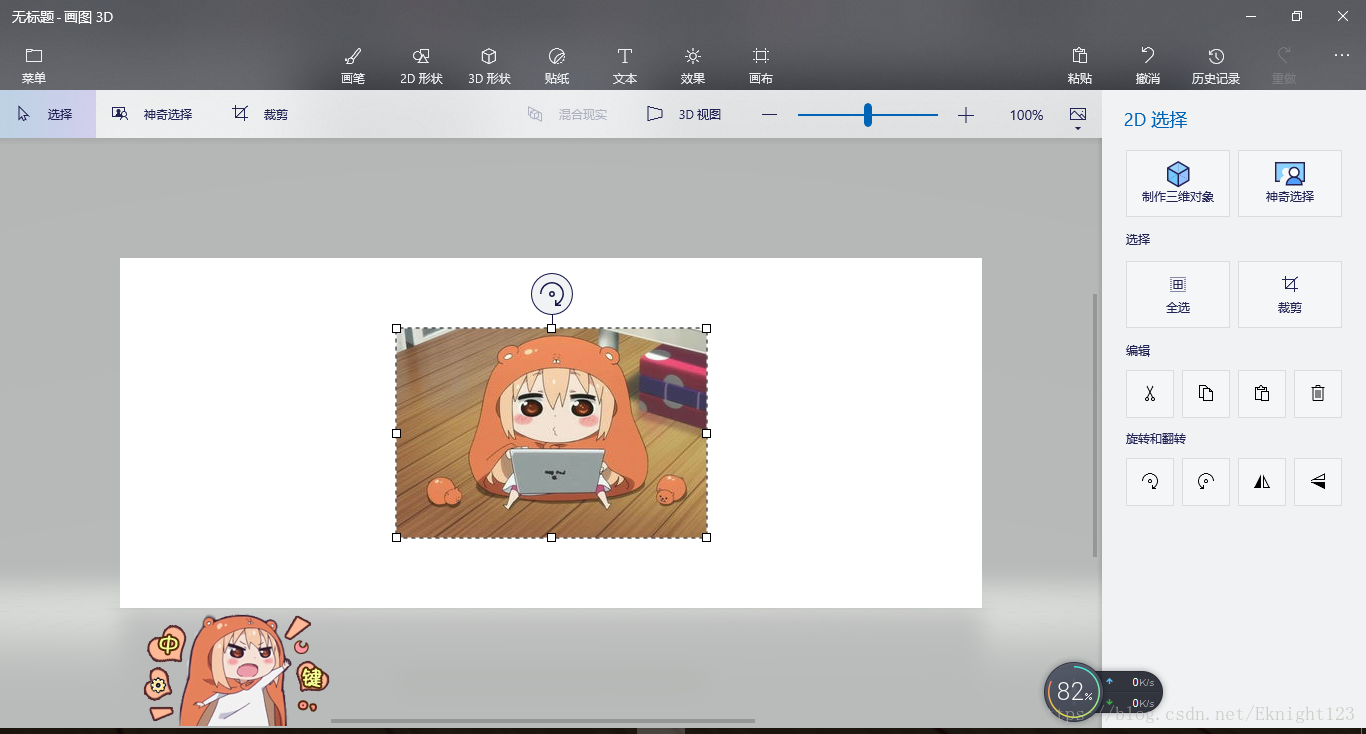
Task: Click the bottom-right selection corner handle
Action: [x=707, y=537]
